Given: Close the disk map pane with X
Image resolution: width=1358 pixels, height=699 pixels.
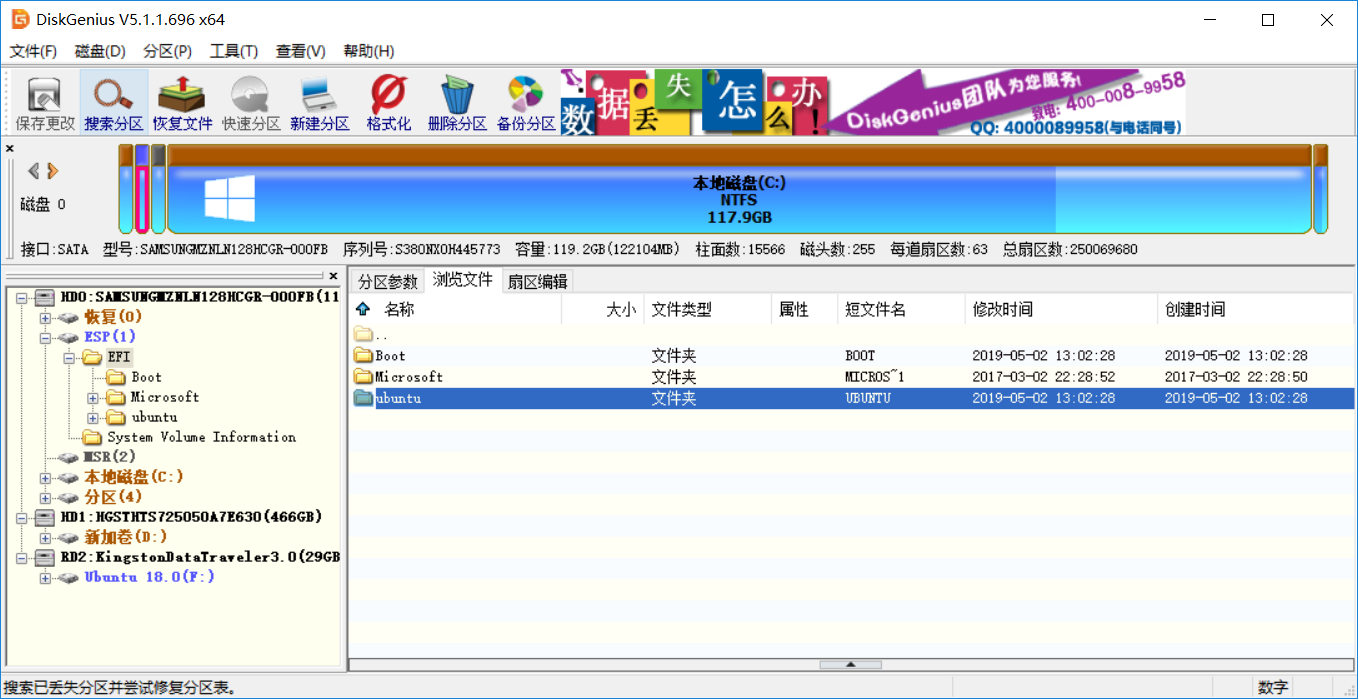Looking at the screenshot, I should pyautogui.click(x=10, y=149).
